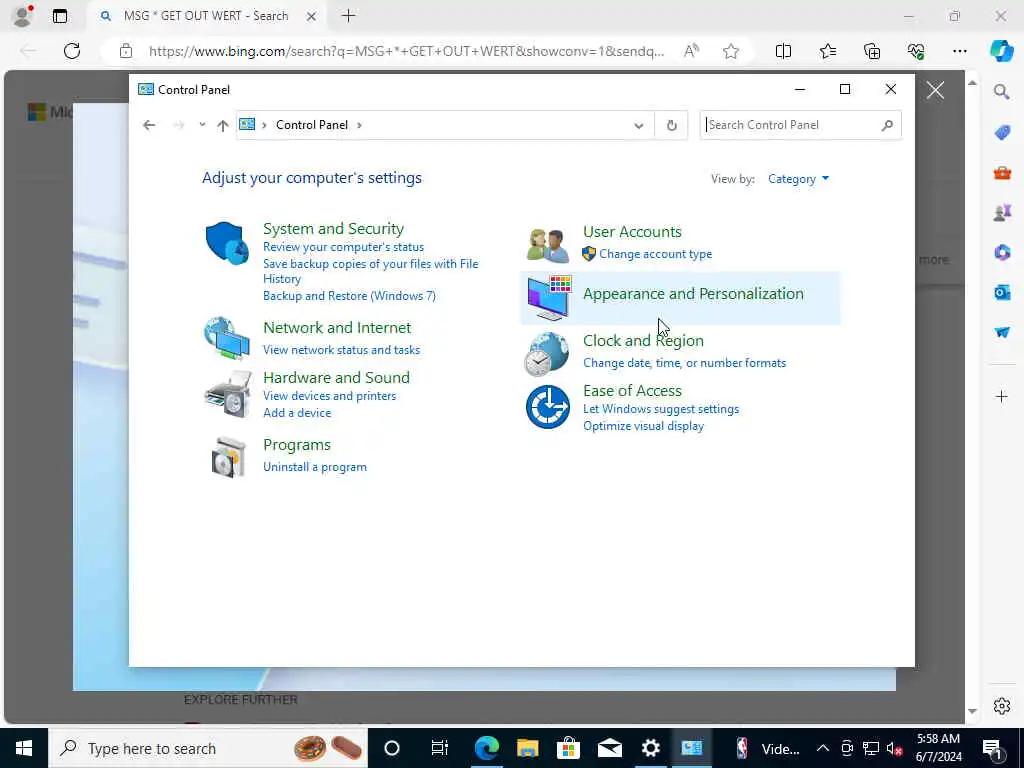Viewport: 1024px width, 768px height.
Task: Focus the Search Control Panel field
Action: click(801, 125)
